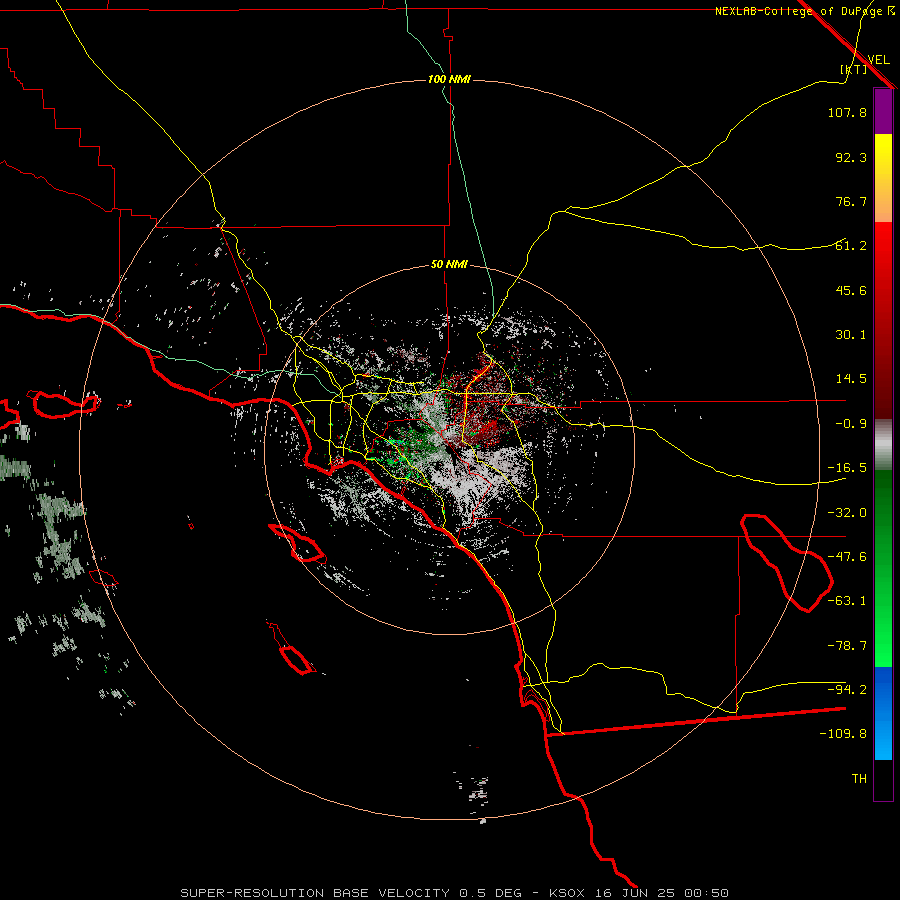The height and width of the screenshot is (900, 900).
Task: Click the Salton Sea outline on the map
Action: click(786, 563)
